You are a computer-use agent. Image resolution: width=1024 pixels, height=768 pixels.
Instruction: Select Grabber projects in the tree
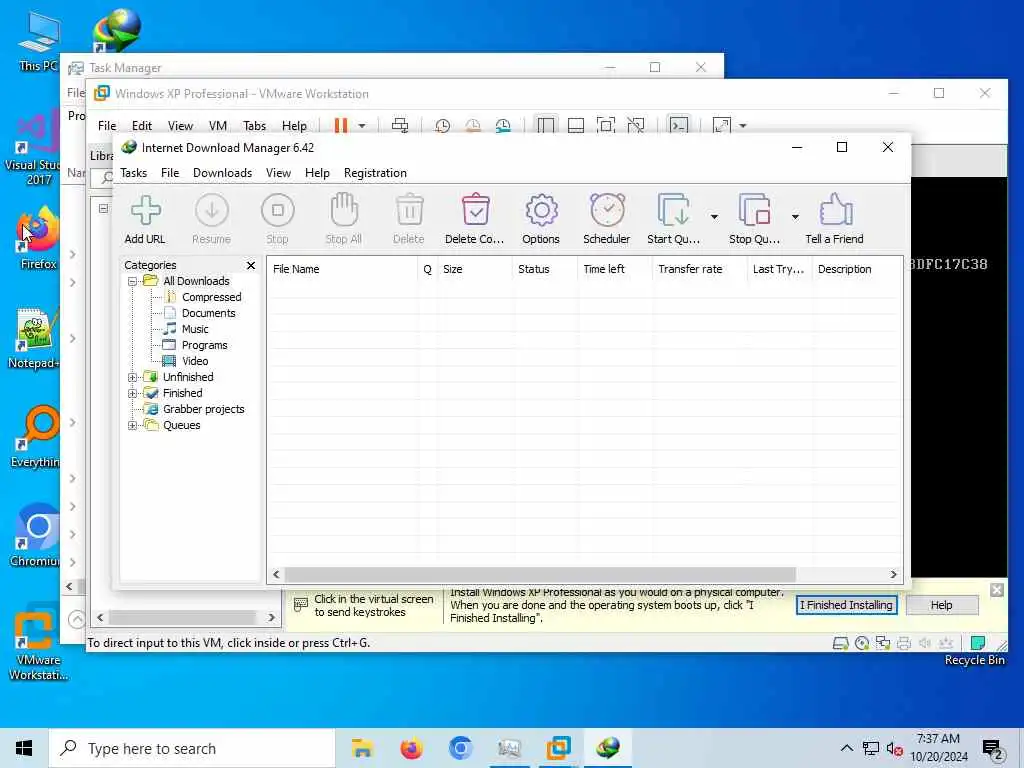pos(203,409)
